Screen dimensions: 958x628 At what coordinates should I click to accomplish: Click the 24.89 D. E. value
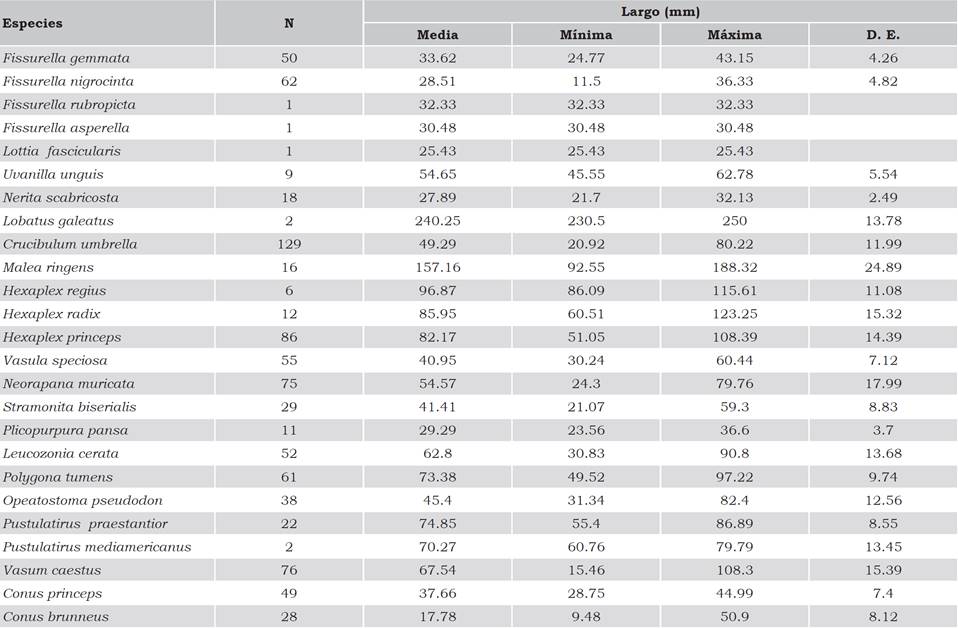pos(883,267)
